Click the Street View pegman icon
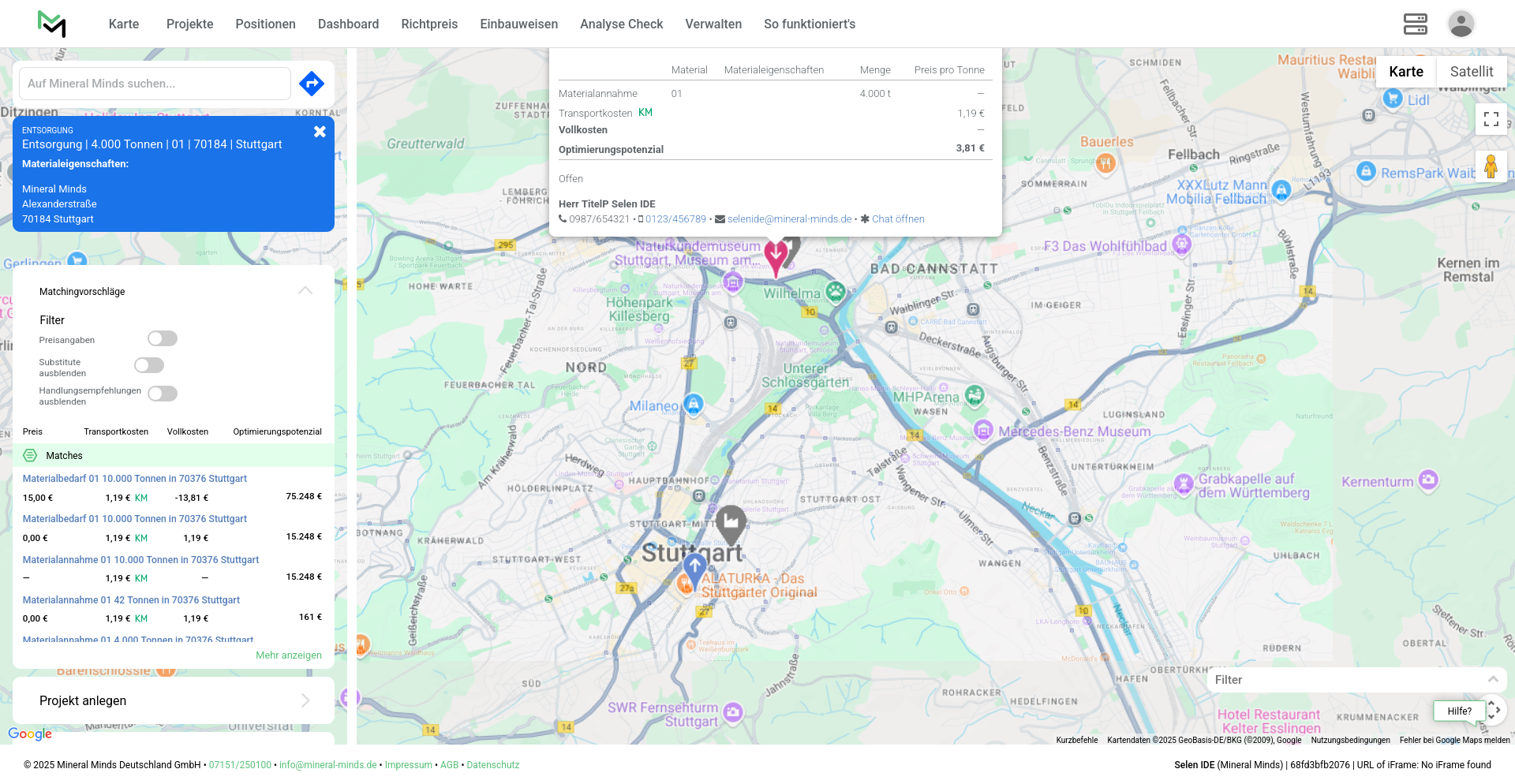 (1491, 166)
